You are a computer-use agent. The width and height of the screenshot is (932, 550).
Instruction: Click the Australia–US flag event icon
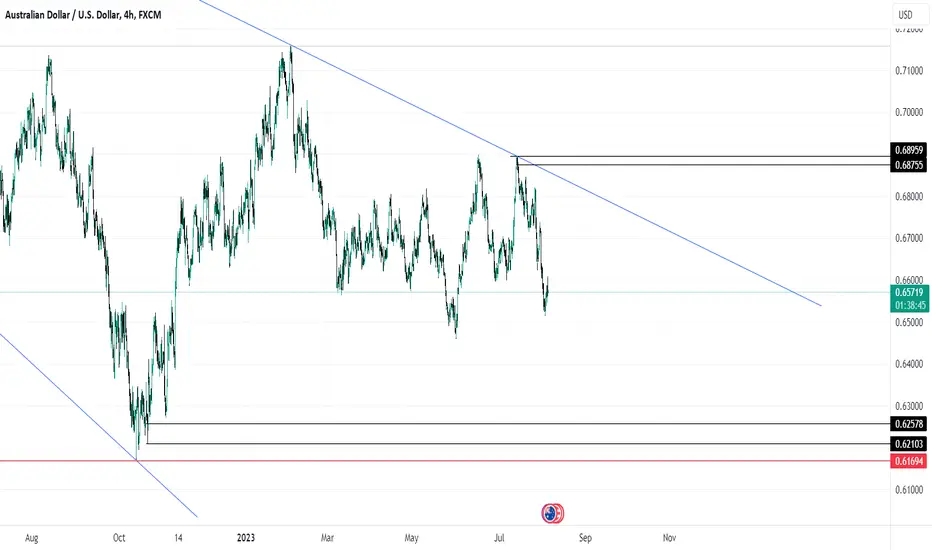(552, 513)
